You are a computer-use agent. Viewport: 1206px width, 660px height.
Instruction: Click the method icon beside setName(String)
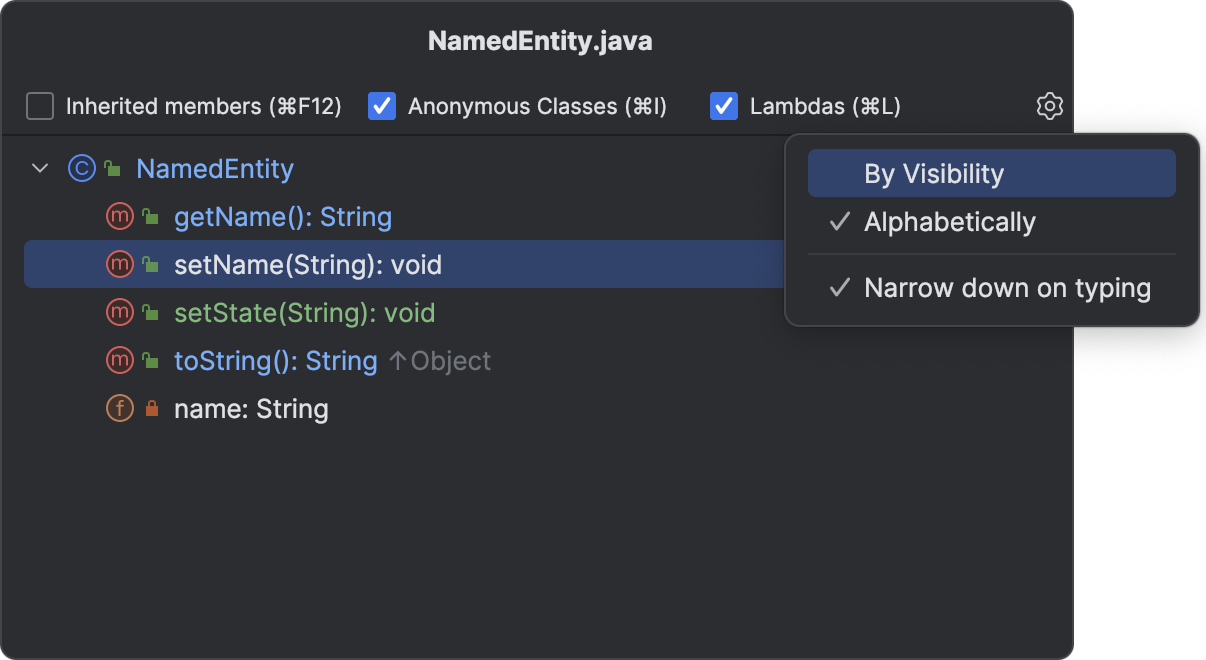119,264
